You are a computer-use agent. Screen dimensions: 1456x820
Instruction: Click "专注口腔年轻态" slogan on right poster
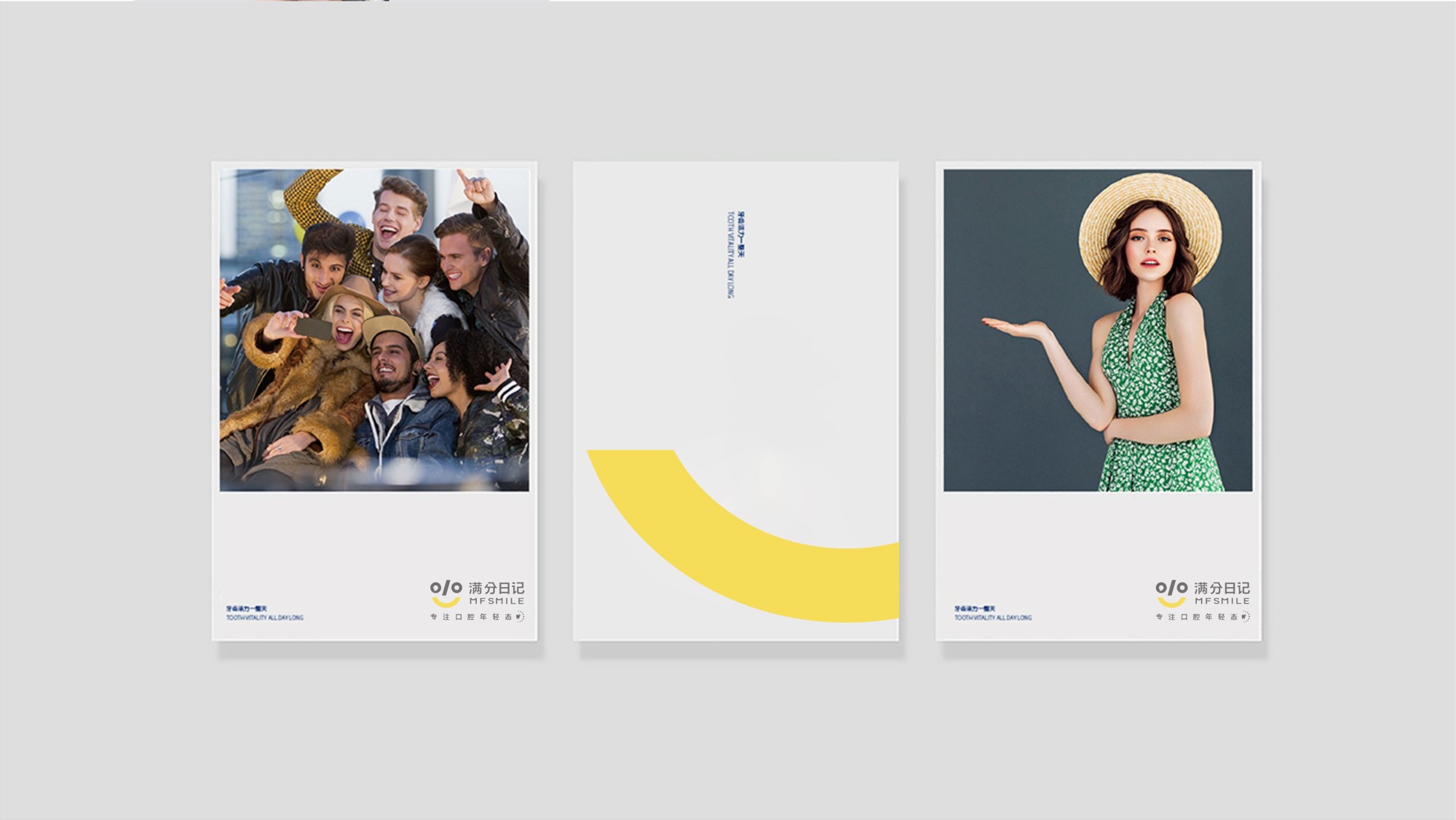click(x=1197, y=617)
